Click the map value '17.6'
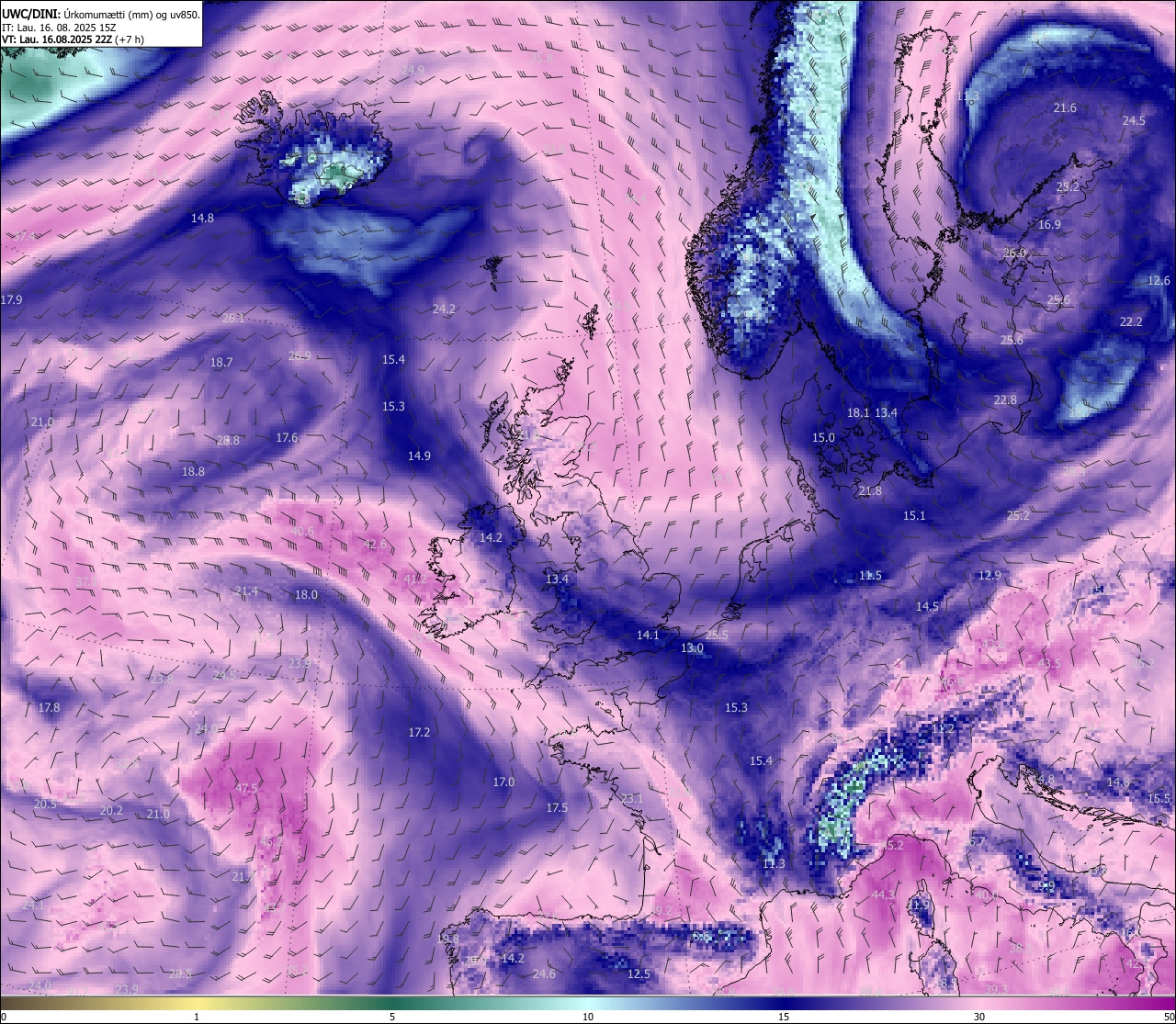The image size is (1176, 1024). coord(288,438)
